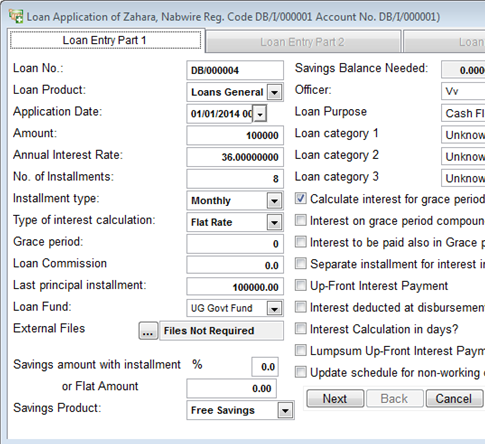Click the Cancel button
This screenshot has width=485, height=444.
[454, 399]
